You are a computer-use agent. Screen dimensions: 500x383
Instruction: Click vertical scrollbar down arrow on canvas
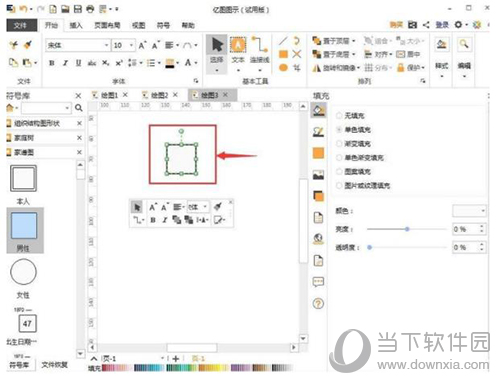pyautogui.click(x=303, y=338)
